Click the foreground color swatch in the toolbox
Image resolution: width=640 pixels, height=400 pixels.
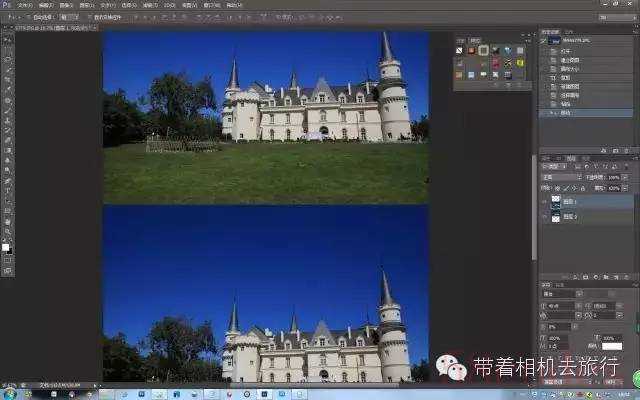(5, 247)
